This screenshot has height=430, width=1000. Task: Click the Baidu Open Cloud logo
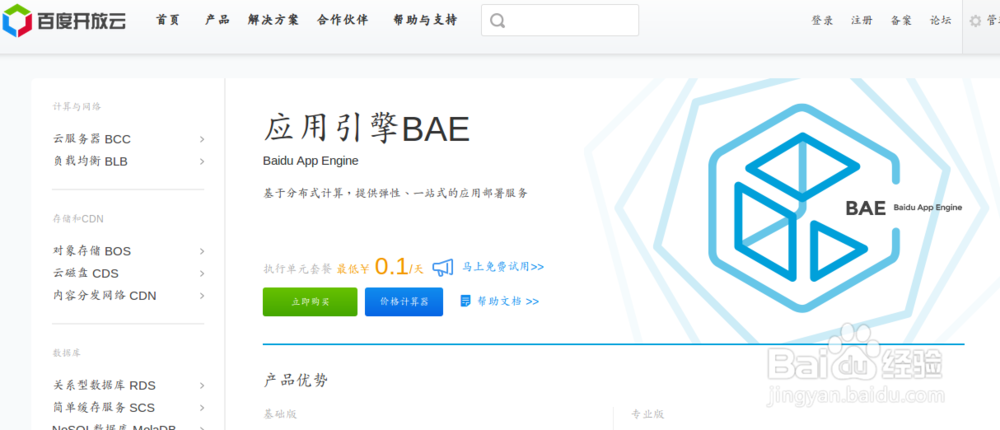[x=64, y=20]
